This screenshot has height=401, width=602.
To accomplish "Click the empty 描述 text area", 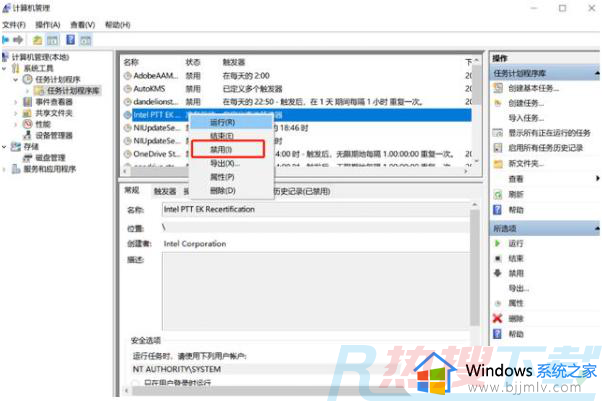I will 316,291.
